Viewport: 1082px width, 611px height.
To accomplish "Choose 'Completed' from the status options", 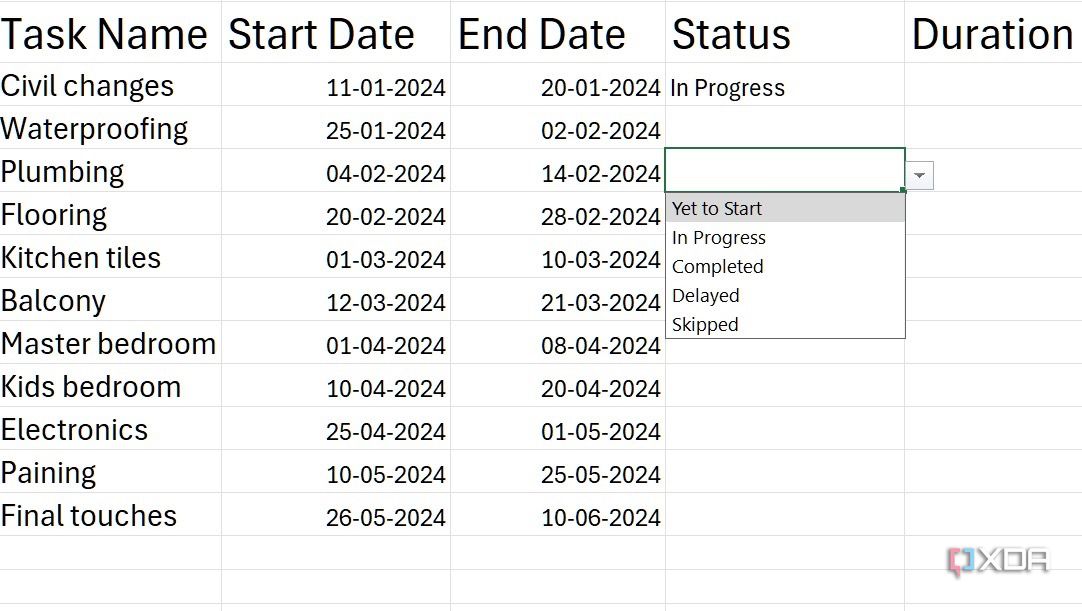I will (717, 266).
